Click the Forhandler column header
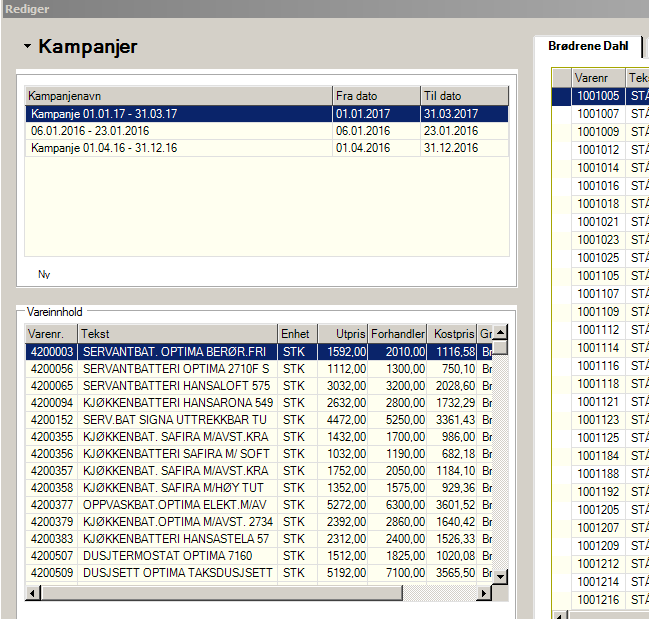 397,334
